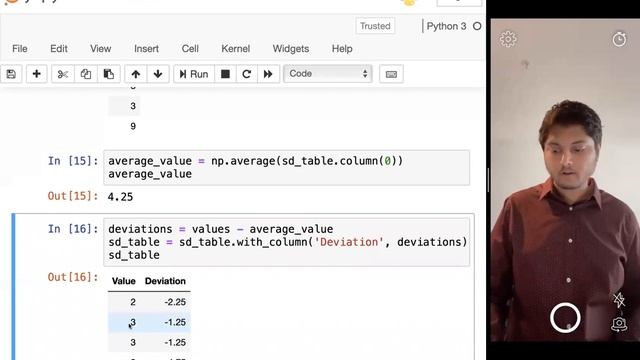Viewport: 640px width, 360px height.
Task: Open the Cell menu
Action: 190,49
